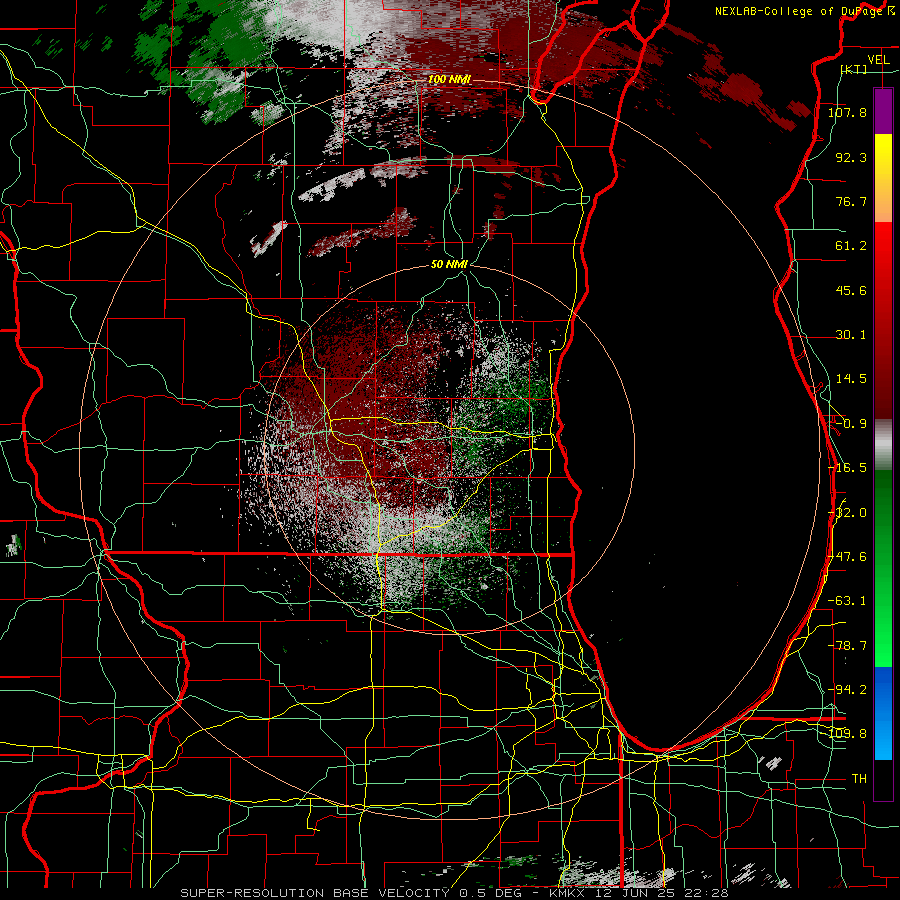Click the gray near-zero segment of color bar
This screenshot has height=900, width=900.
pyautogui.click(x=883, y=445)
